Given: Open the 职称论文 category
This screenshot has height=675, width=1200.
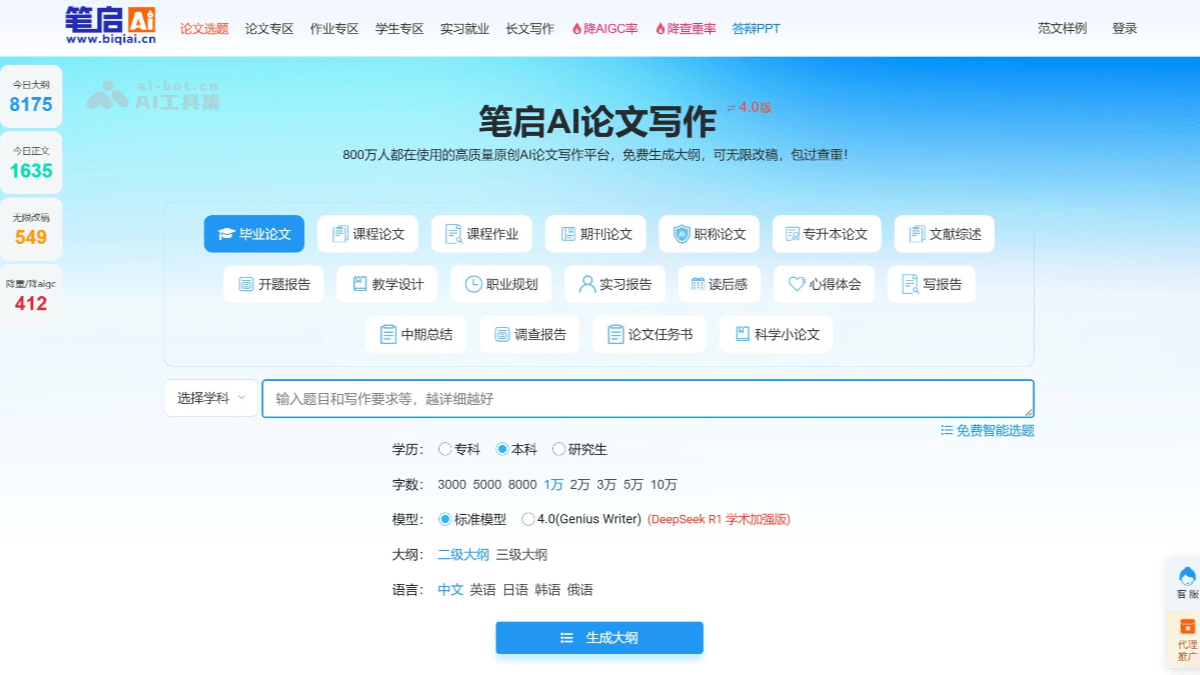Looking at the screenshot, I should click(709, 233).
